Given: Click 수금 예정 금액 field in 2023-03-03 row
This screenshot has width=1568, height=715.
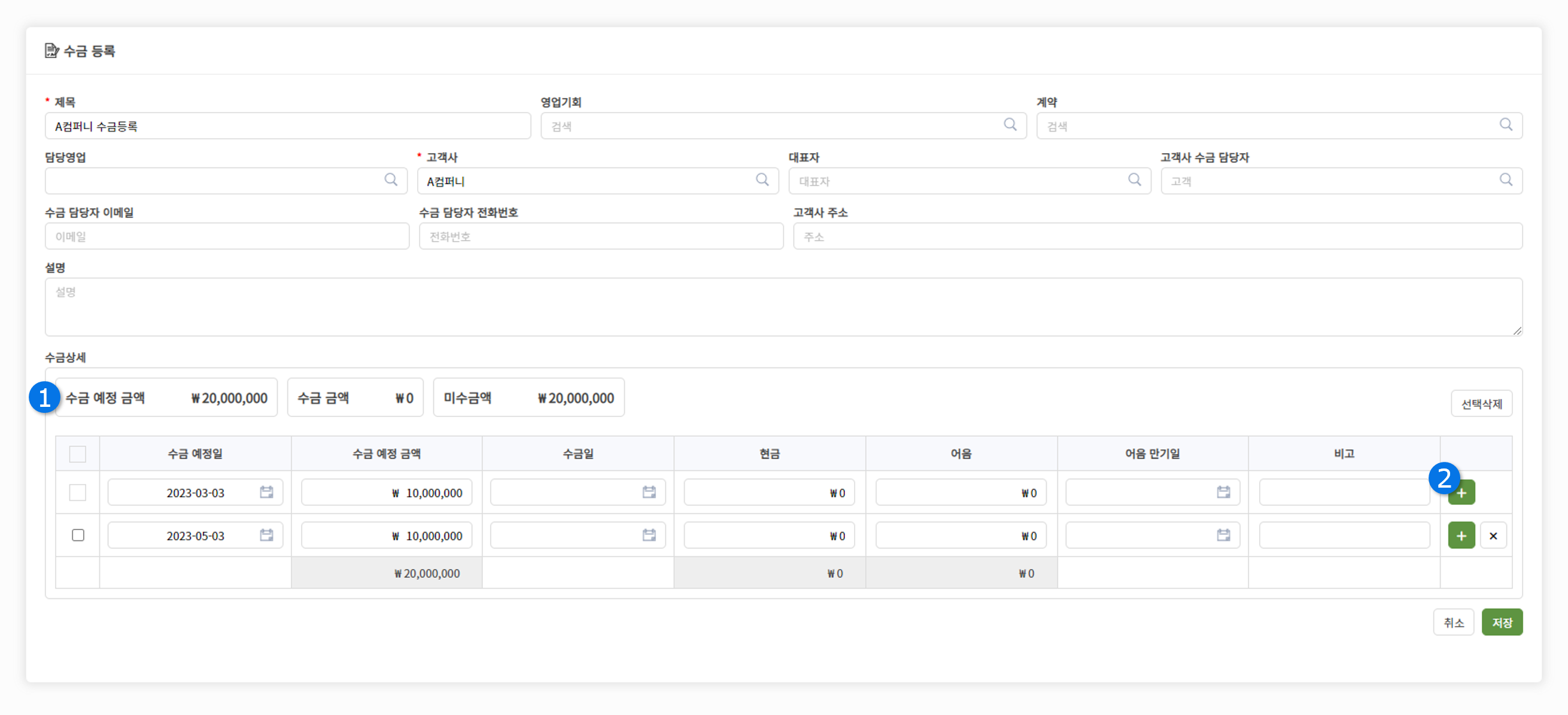Looking at the screenshot, I should click(387, 492).
